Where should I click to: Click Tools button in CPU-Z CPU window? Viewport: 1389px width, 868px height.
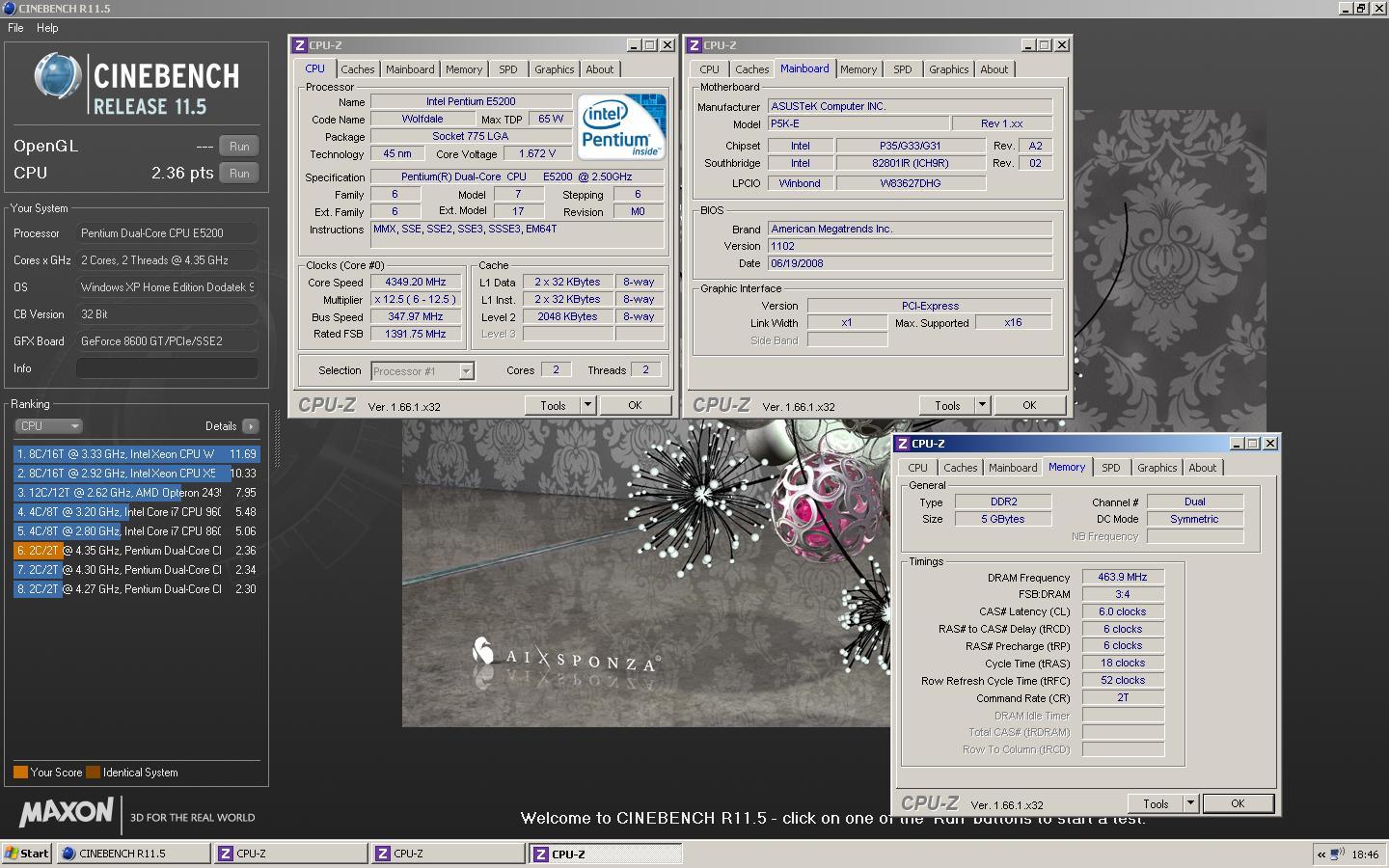tap(553, 405)
